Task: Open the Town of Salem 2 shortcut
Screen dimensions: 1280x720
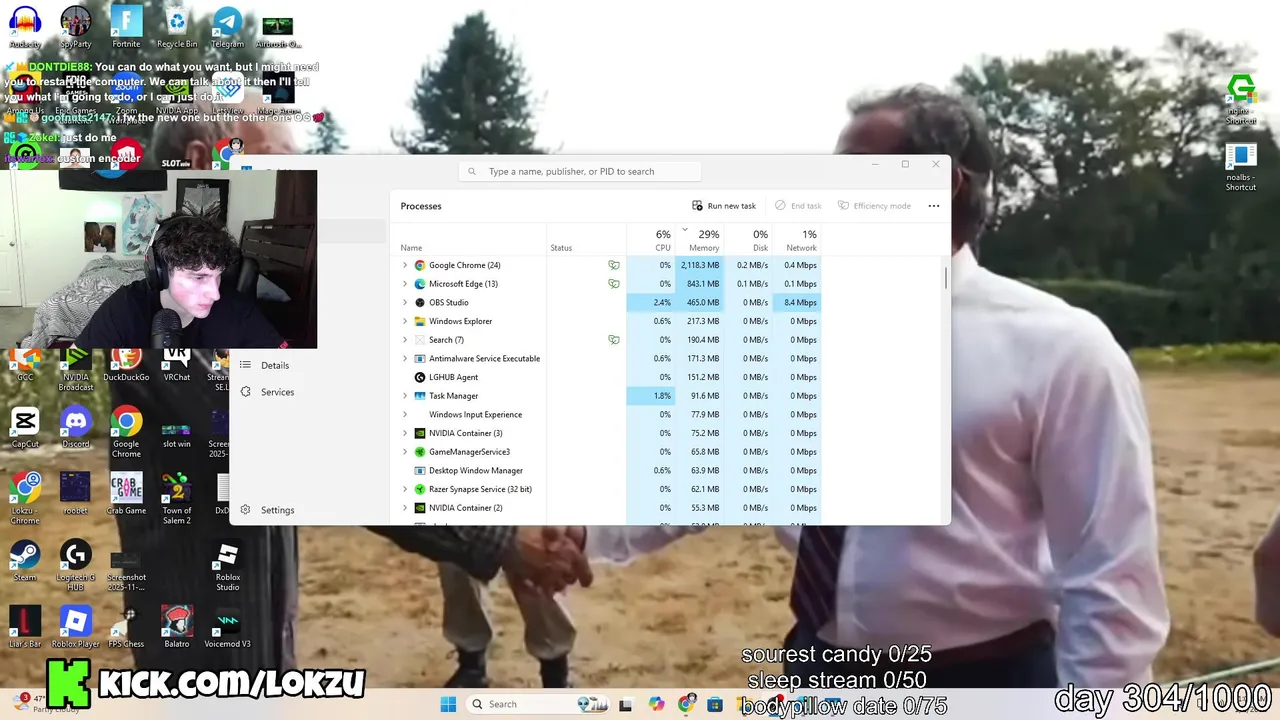Action: pyautogui.click(x=177, y=498)
